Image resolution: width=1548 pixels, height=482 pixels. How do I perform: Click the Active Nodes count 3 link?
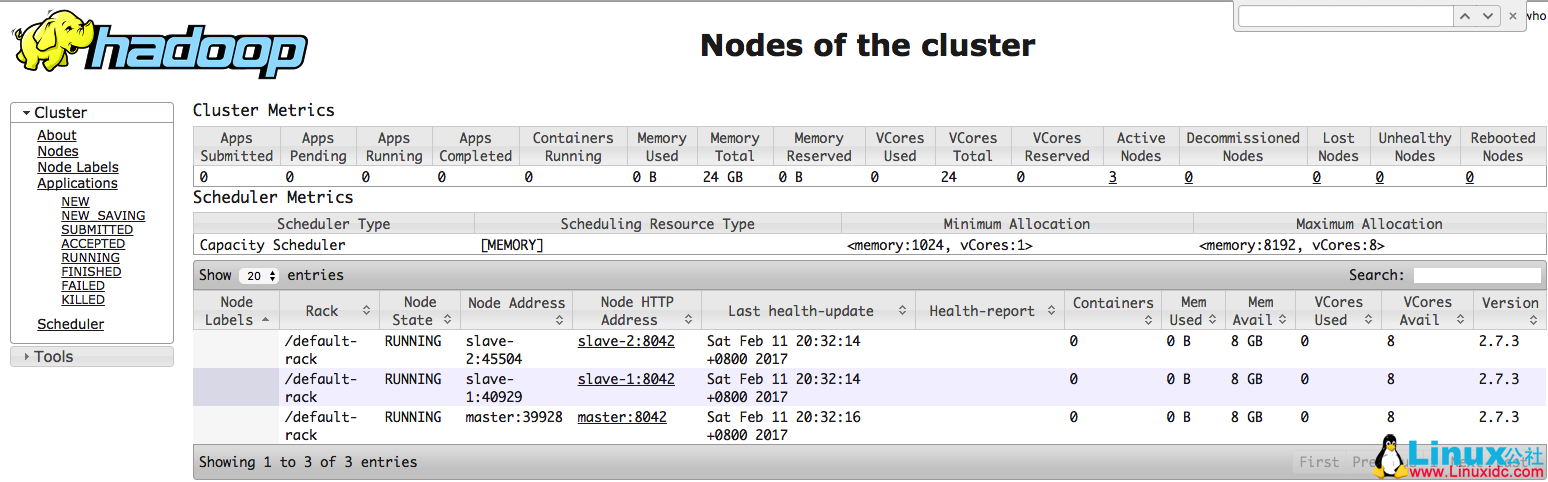(x=1113, y=177)
